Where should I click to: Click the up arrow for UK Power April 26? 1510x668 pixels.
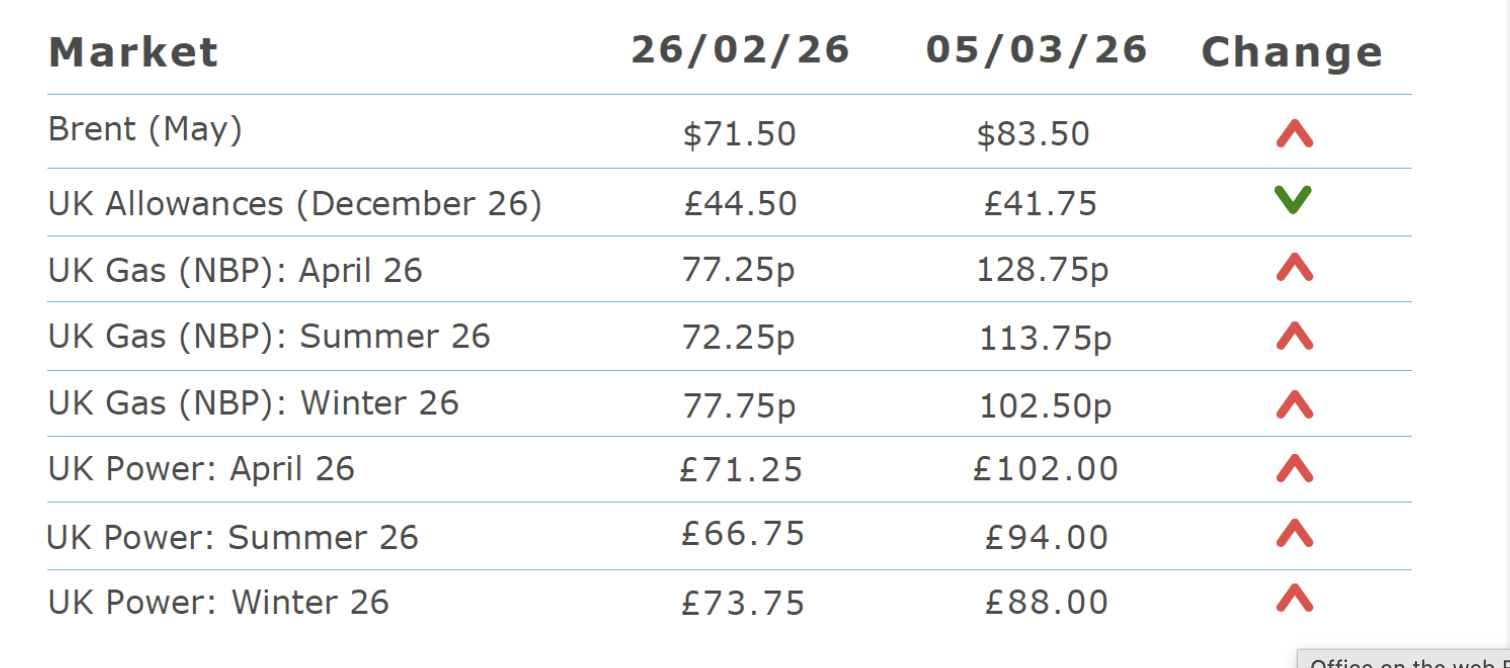(x=1294, y=468)
